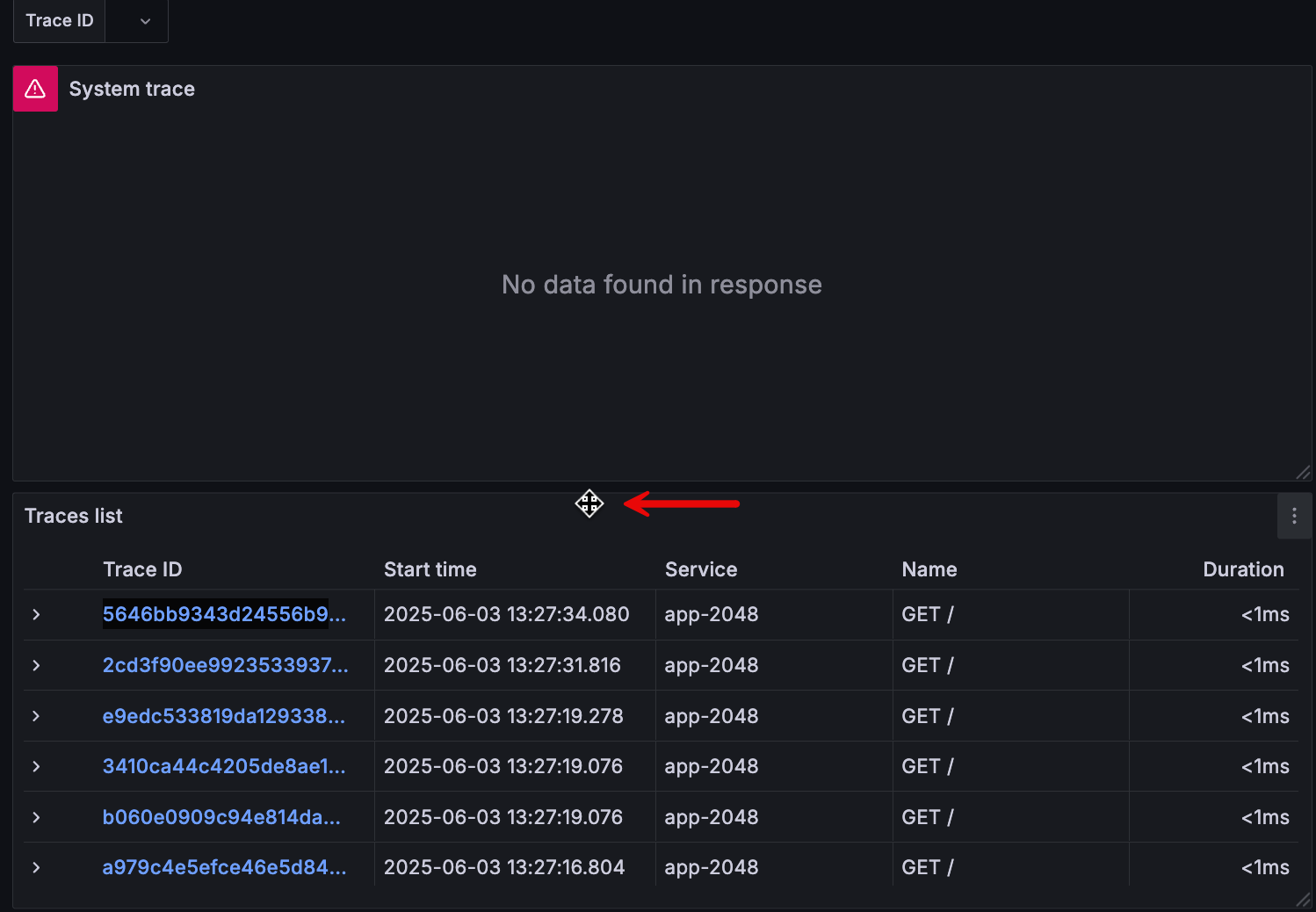Open trace link 5646bb9343d24556b9
Viewport: 1316px width, 912px height.
click(224, 614)
